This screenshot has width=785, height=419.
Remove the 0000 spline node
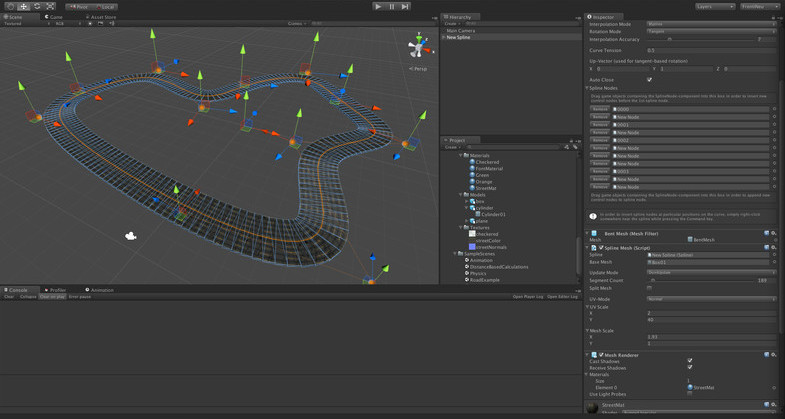pyautogui.click(x=600, y=109)
